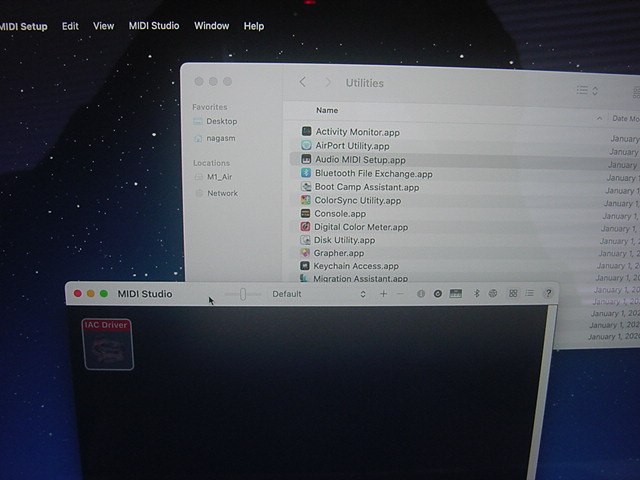Open the Window menu
Viewport: 640px width, 480px height.
pyautogui.click(x=211, y=26)
